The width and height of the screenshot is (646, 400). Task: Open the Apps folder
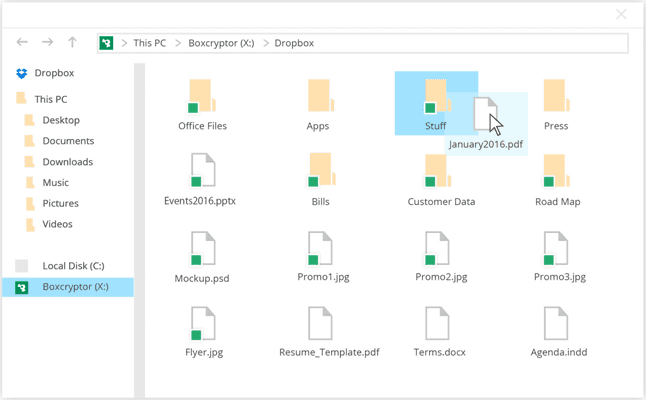pos(319,98)
